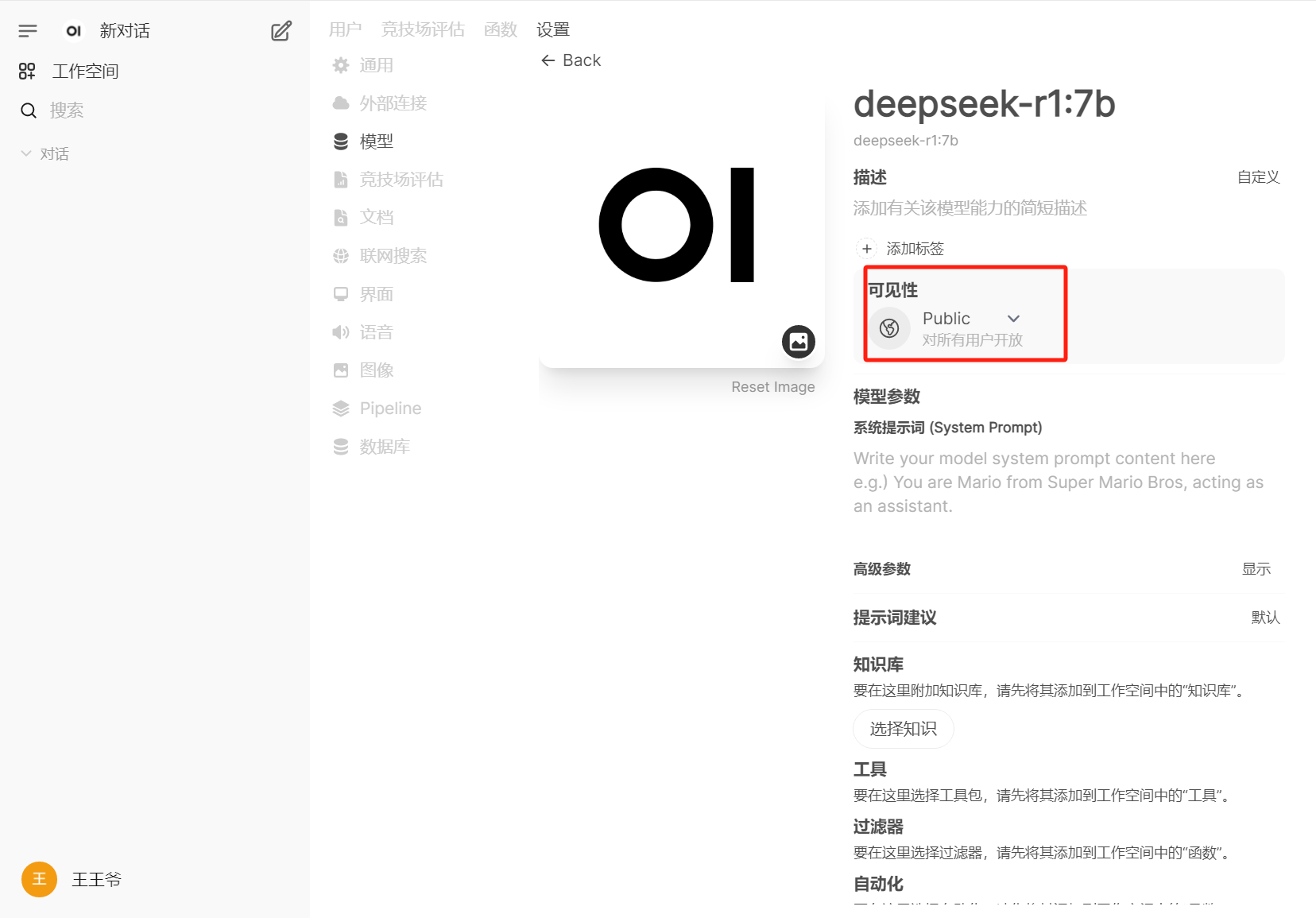This screenshot has width=1316, height=918.
Task: Switch to the 函数 tab
Action: 501,30
